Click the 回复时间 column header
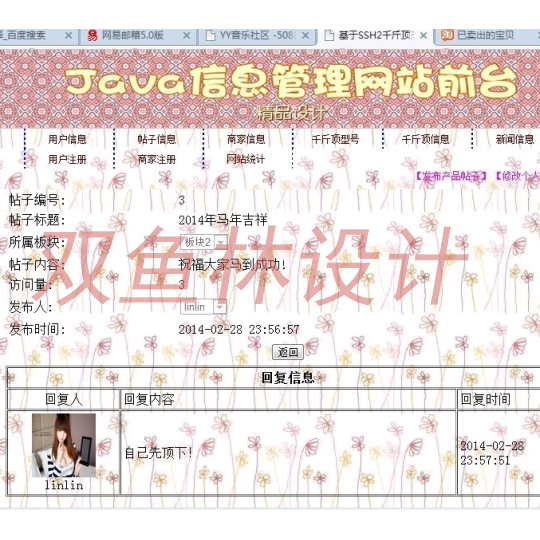This screenshot has height=540, width=540. click(486, 399)
